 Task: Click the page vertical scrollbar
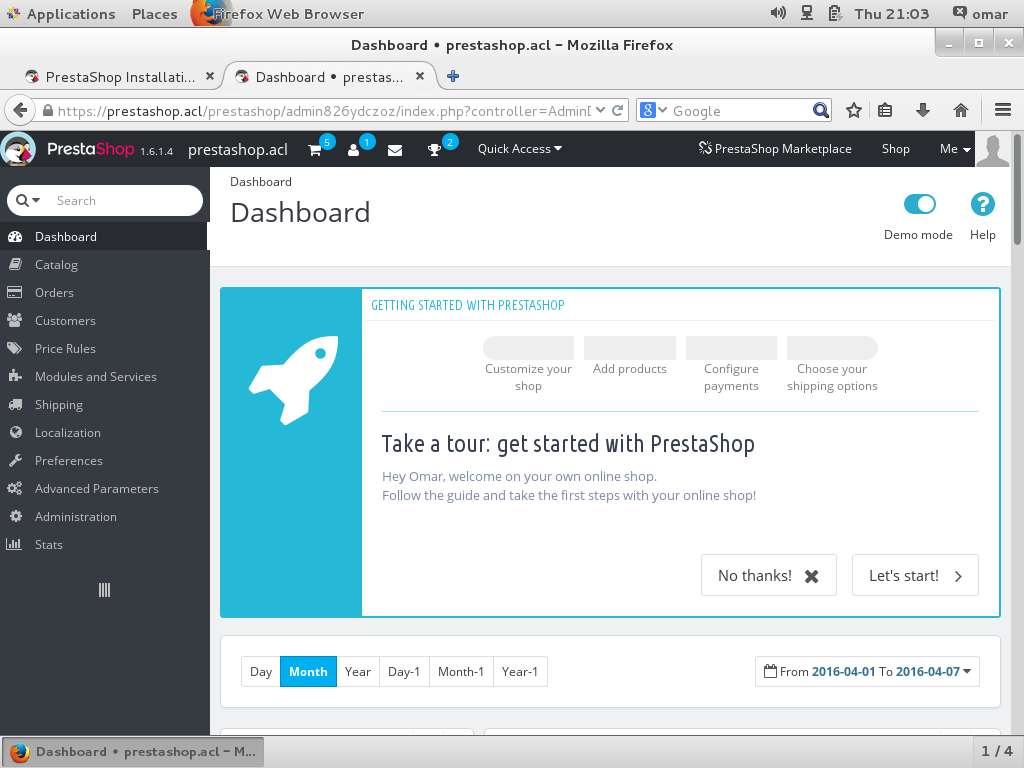click(x=1017, y=189)
